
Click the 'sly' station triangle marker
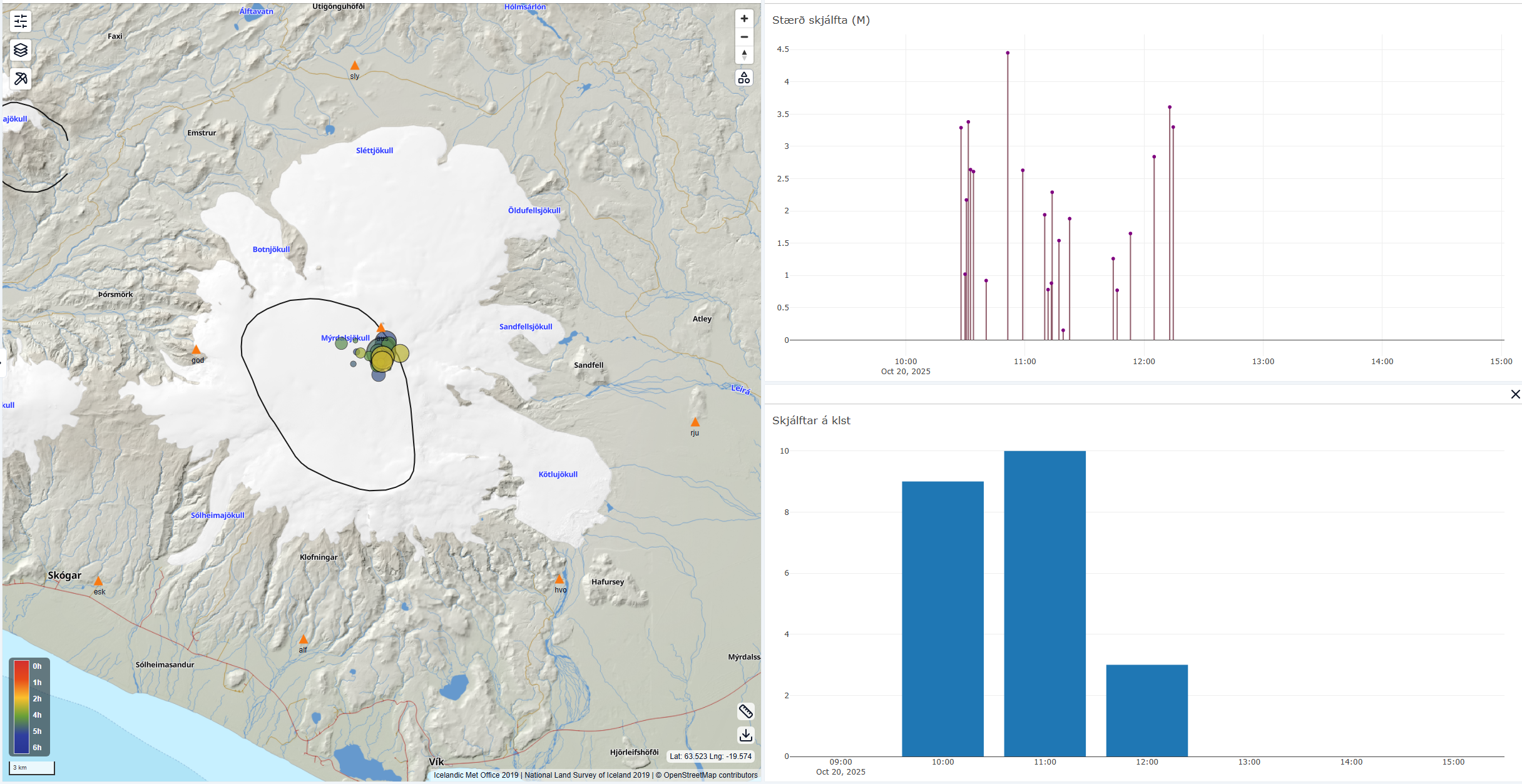click(x=355, y=66)
